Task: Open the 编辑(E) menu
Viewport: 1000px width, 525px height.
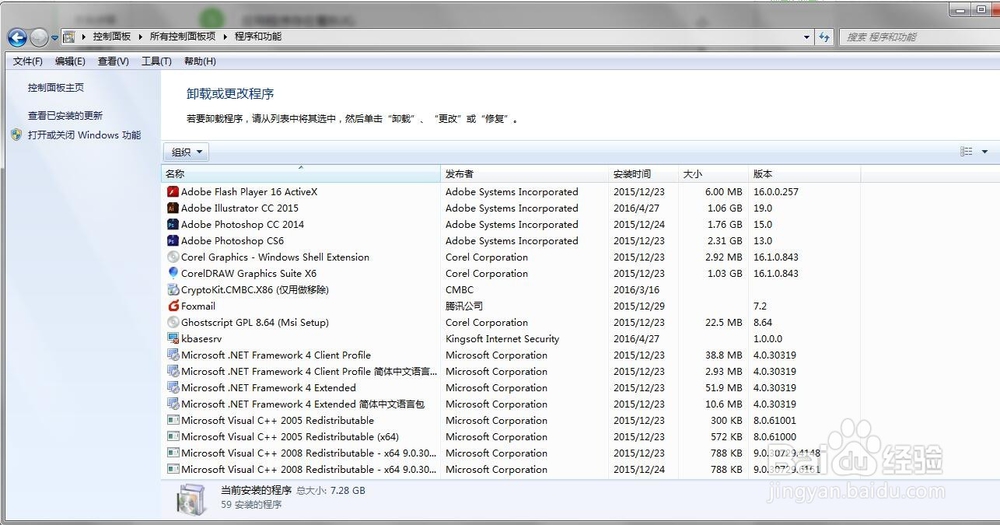Action: (70, 61)
